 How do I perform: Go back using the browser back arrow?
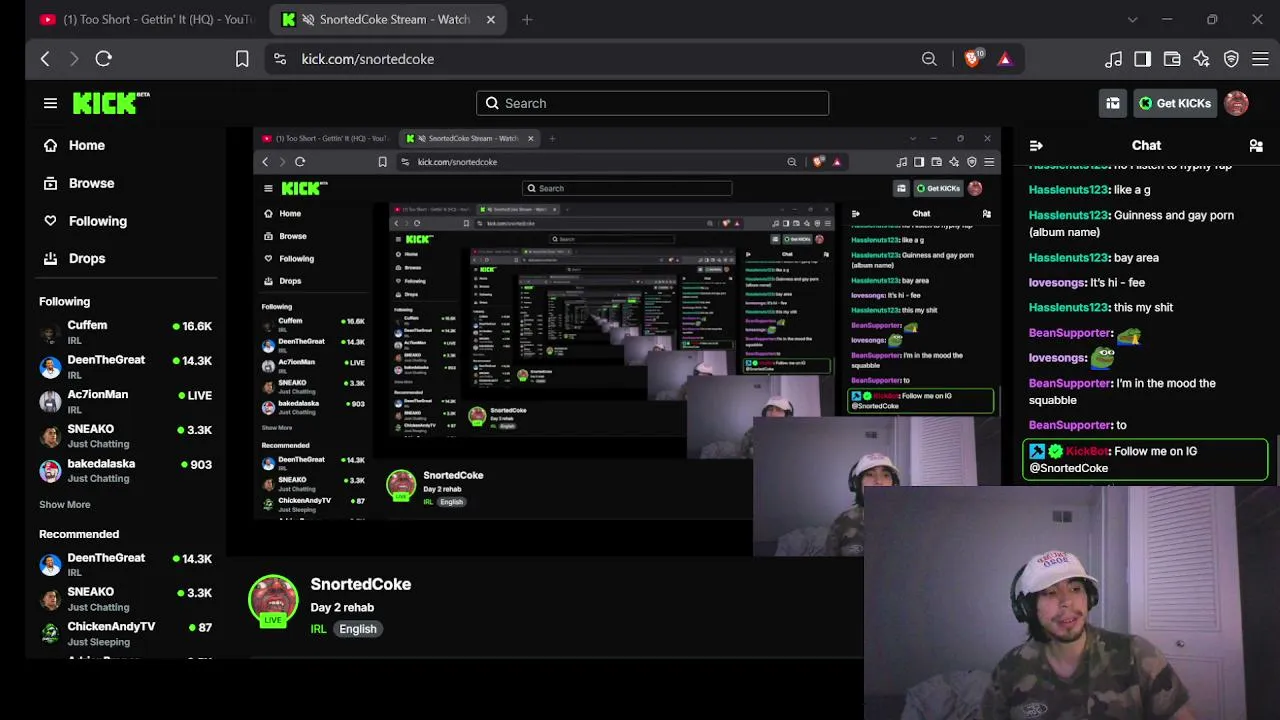pyautogui.click(x=45, y=59)
